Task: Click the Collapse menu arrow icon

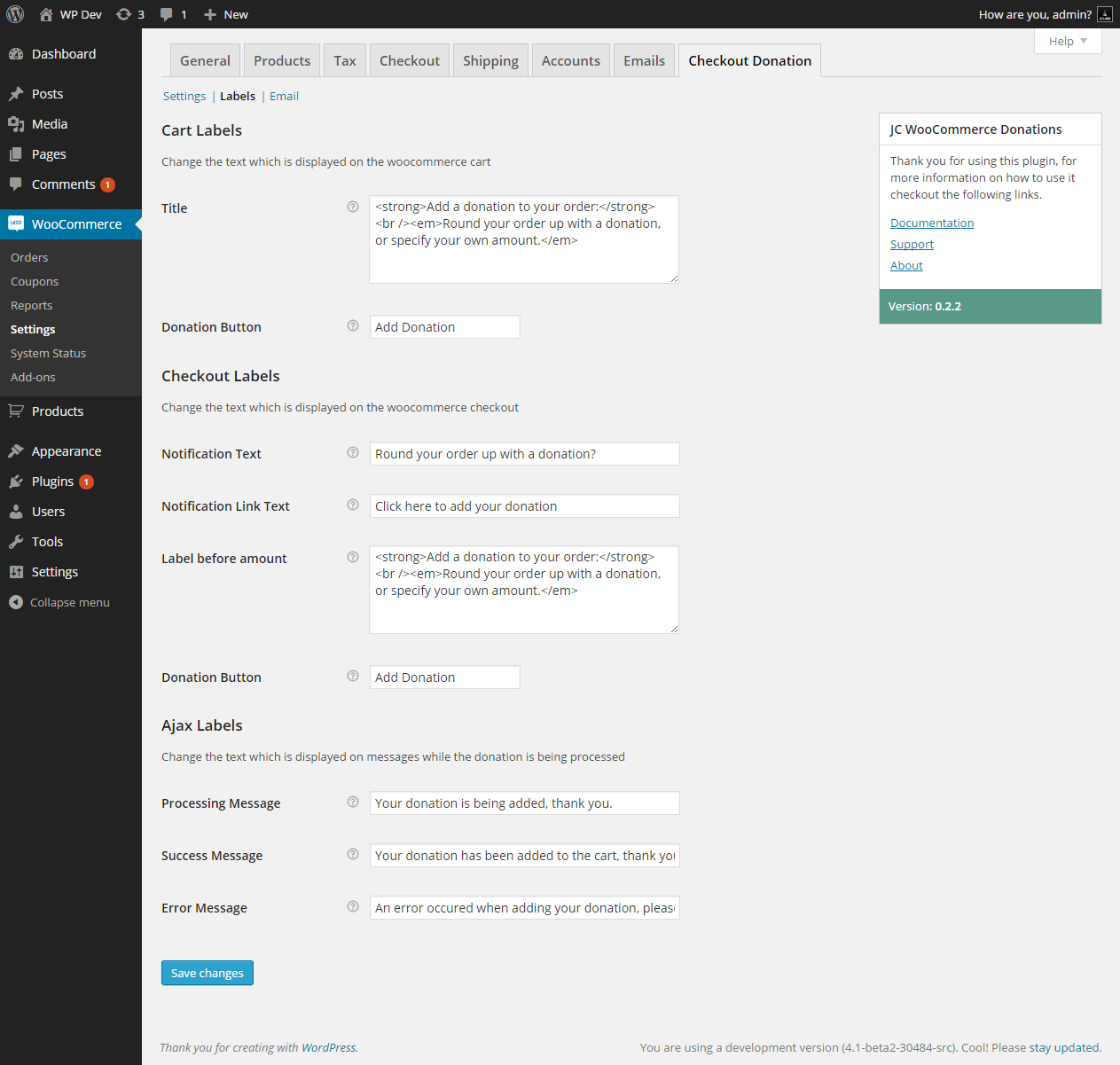Action: point(16,602)
